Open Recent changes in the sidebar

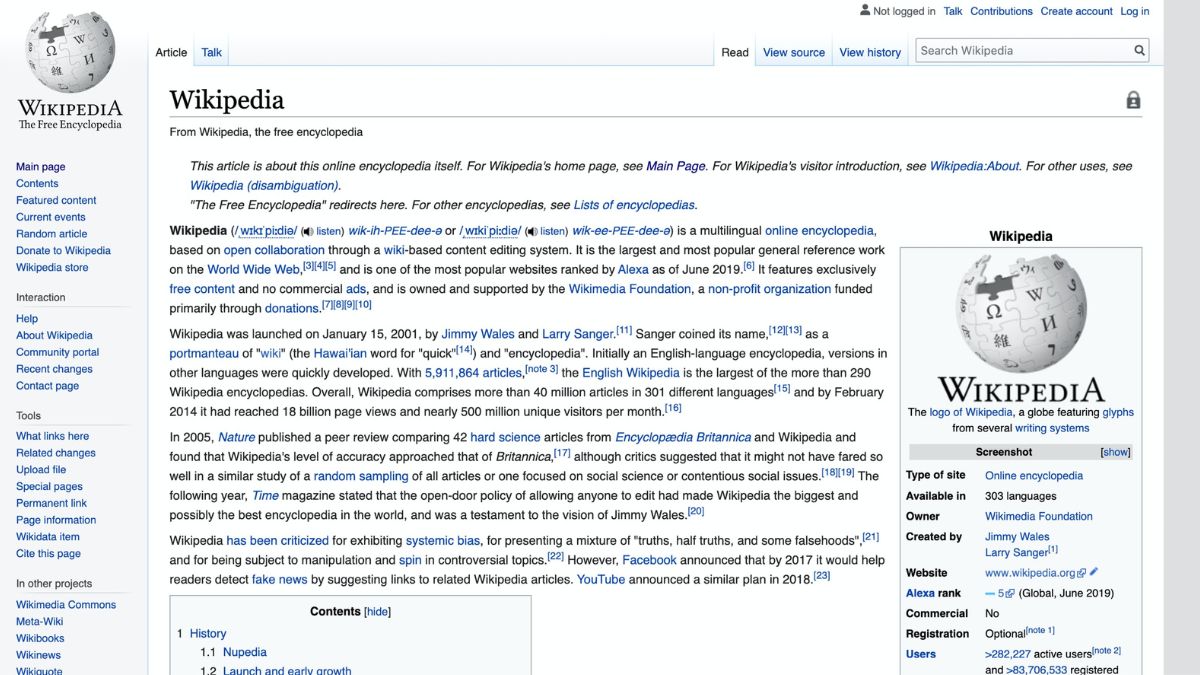54,369
